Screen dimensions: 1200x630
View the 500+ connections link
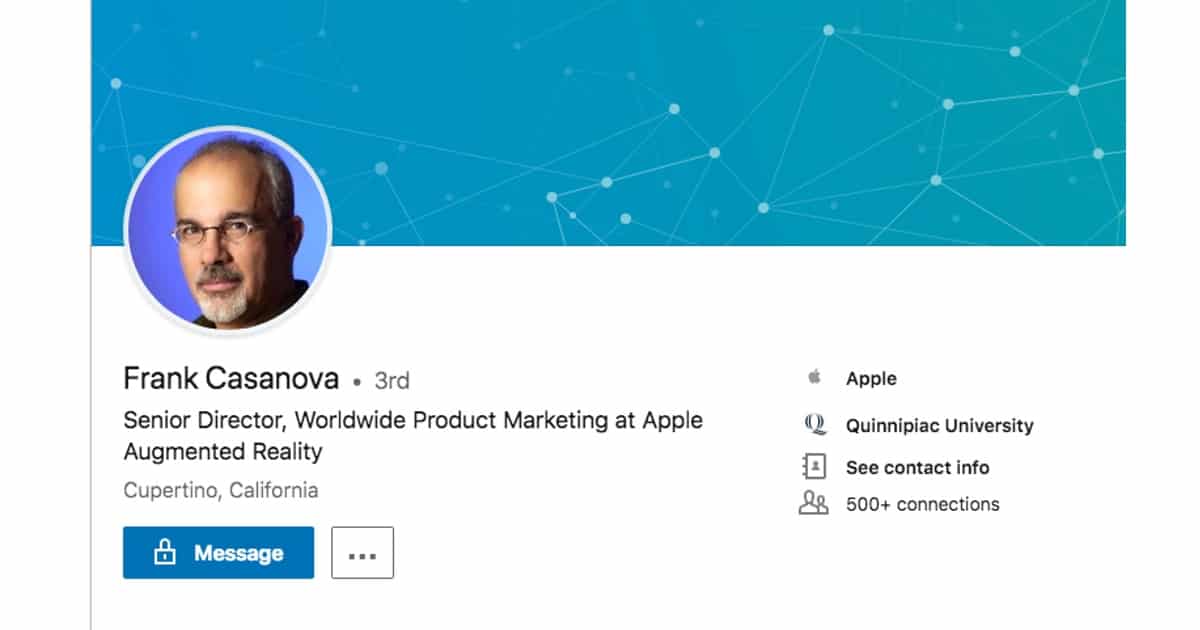coord(922,504)
